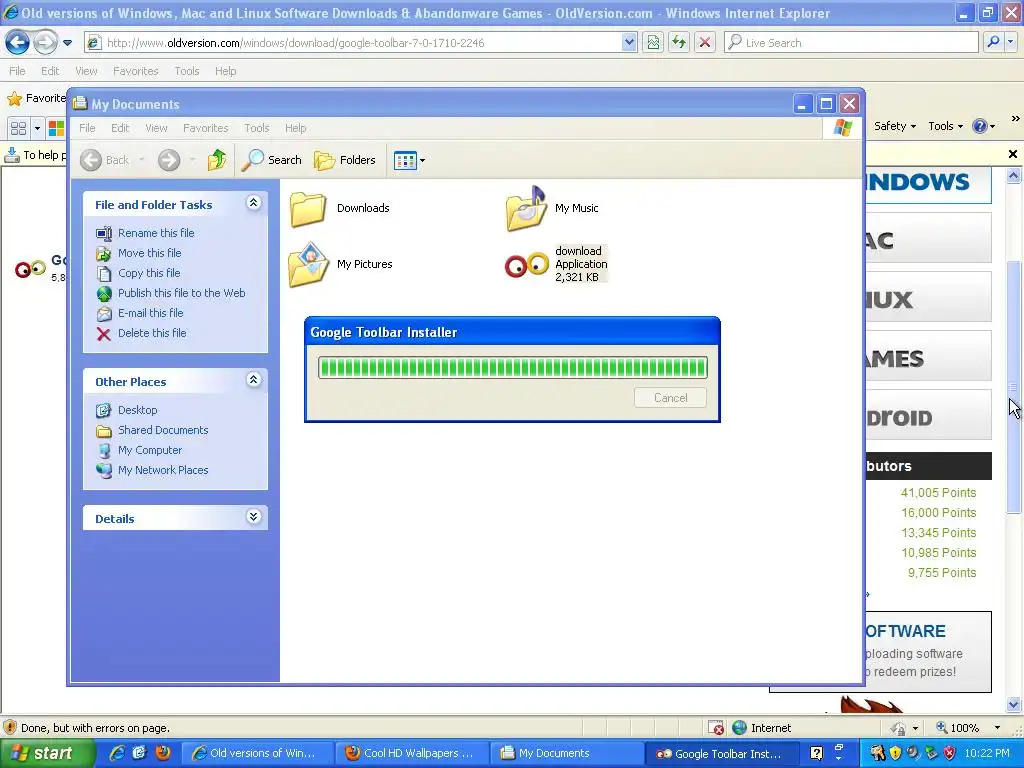Open the Tools menu in My Documents
Screen dimensions: 1024x768
pos(257,128)
